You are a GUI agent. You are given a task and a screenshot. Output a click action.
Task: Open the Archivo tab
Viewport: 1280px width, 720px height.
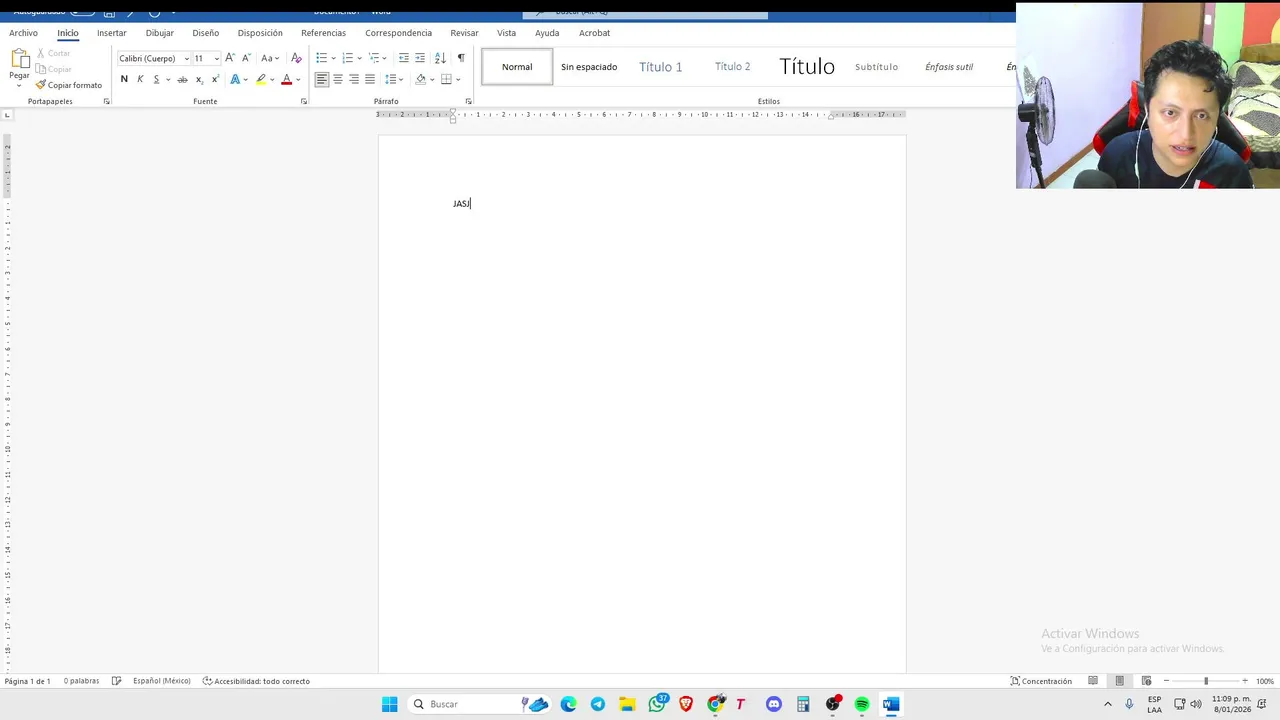click(23, 33)
